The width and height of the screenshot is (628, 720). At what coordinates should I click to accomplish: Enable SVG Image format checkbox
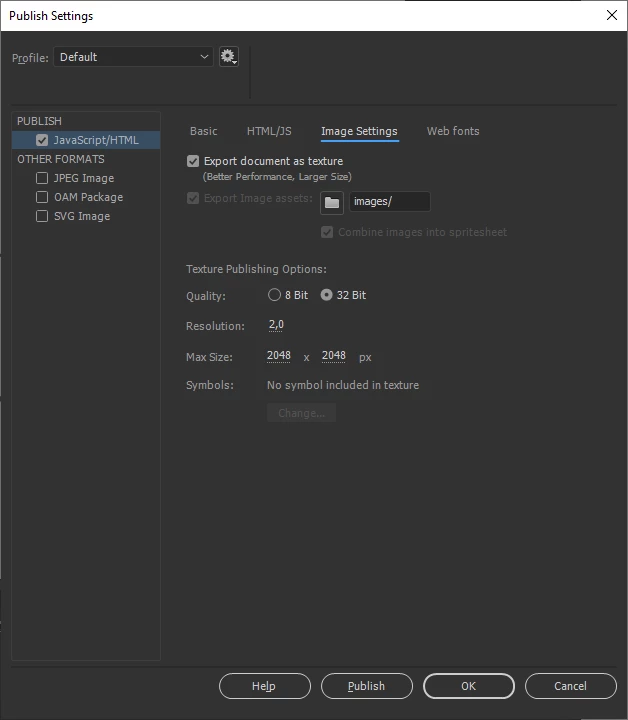42,216
